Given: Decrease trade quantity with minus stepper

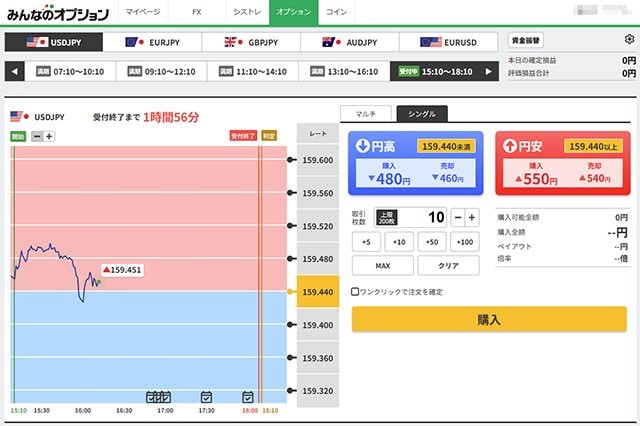Looking at the screenshot, I should point(458,217).
